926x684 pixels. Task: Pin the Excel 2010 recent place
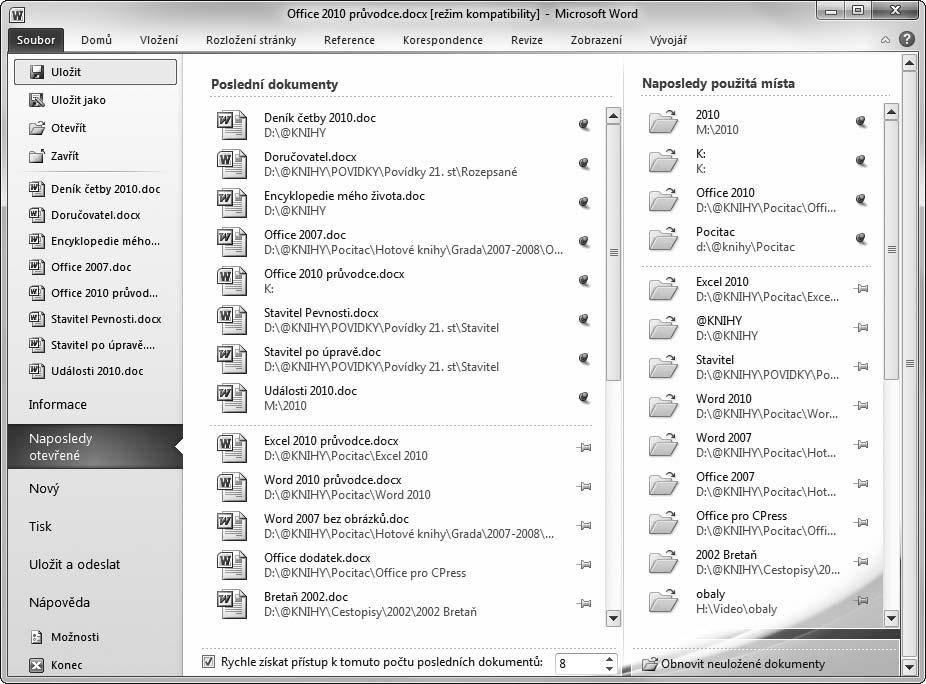point(862,288)
